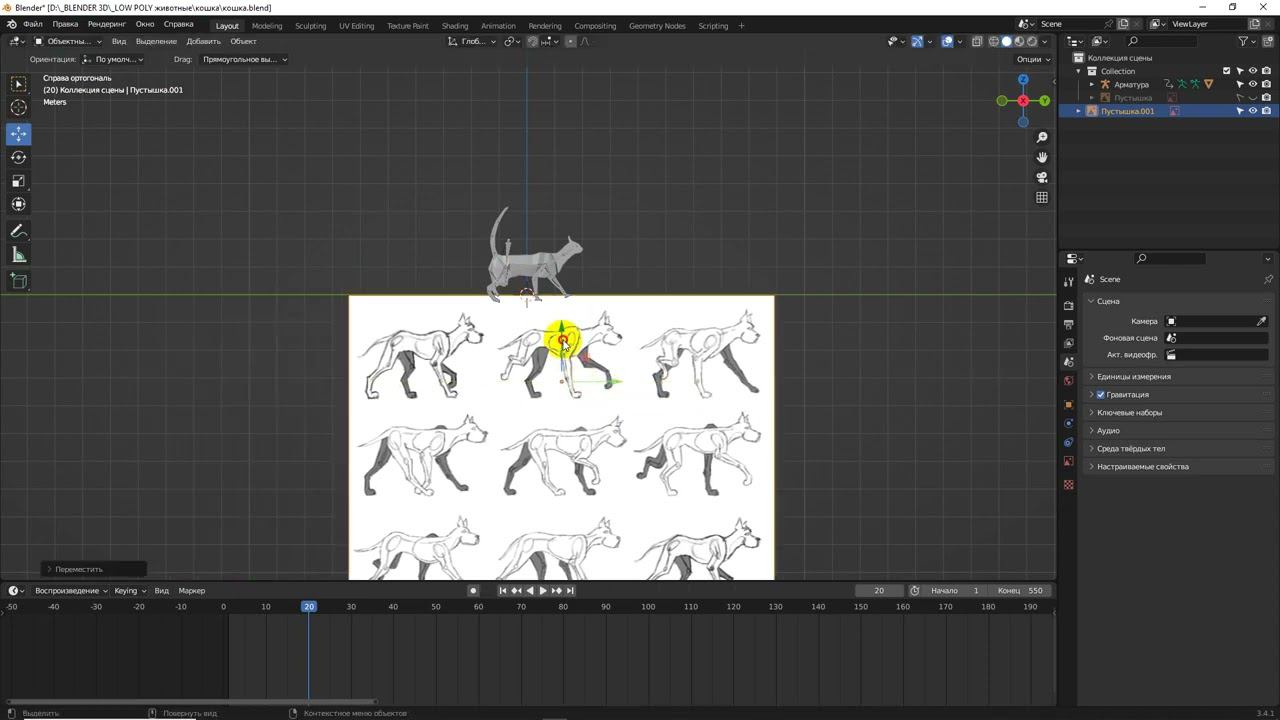
Task: Toggle auto keying record button
Action: tap(473, 590)
